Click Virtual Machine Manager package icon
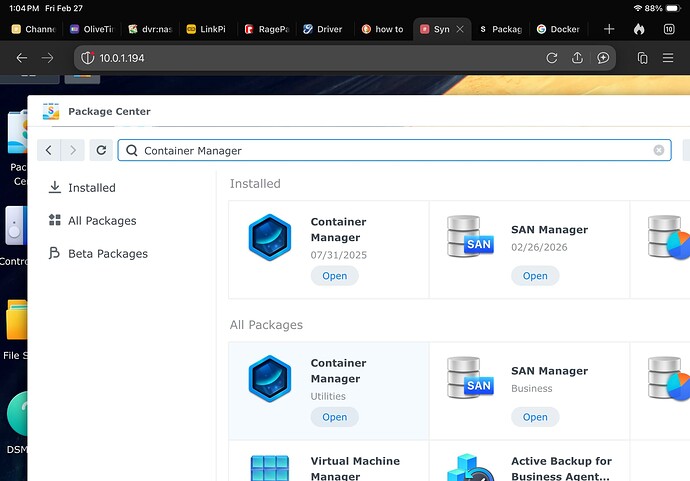Viewport: 690px width, 481px height. [269, 468]
